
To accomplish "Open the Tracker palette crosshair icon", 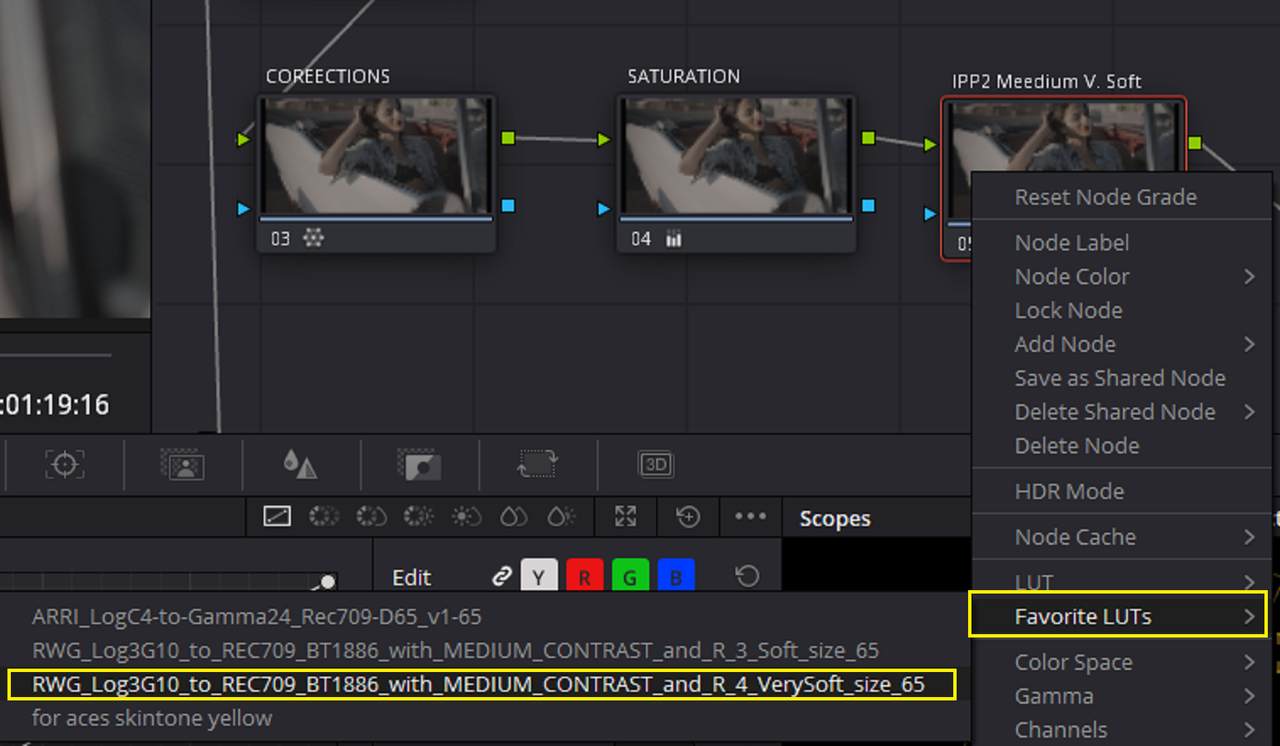I will 65,465.
